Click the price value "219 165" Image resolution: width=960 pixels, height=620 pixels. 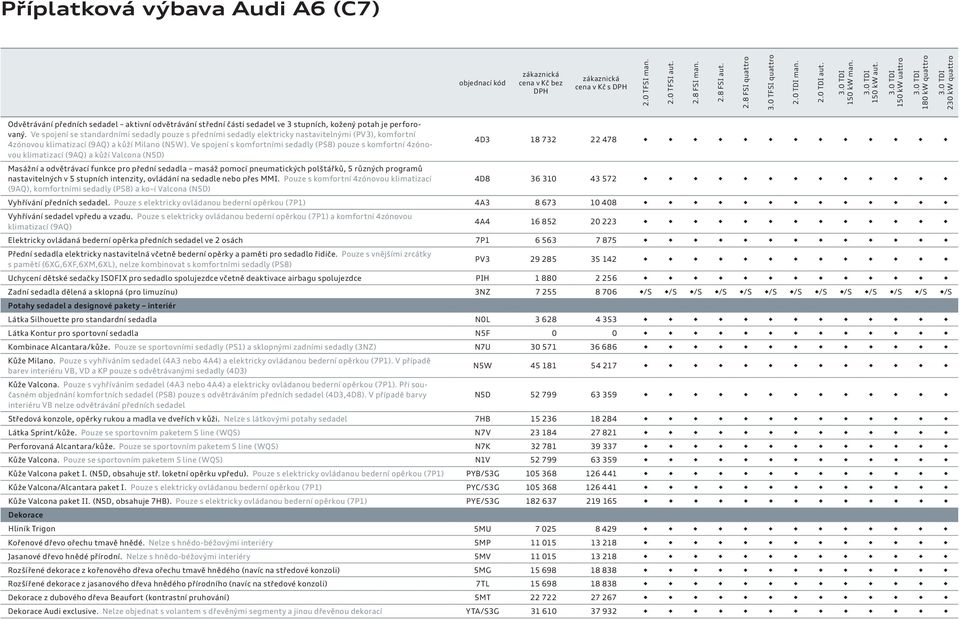pyautogui.click(x=601, y=501)
